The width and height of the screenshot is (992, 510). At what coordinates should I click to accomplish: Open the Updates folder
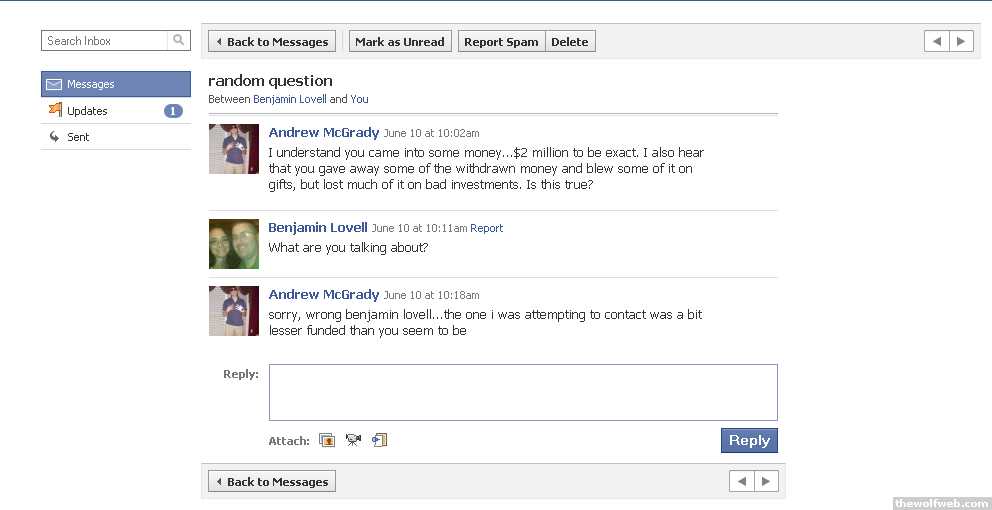point(87,111)
